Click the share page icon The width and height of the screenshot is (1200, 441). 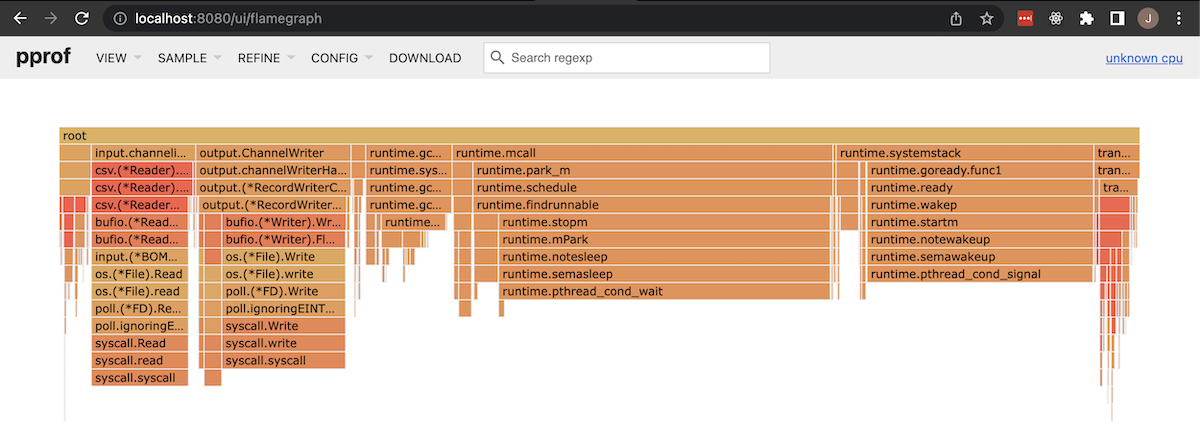tap(955, 18)
